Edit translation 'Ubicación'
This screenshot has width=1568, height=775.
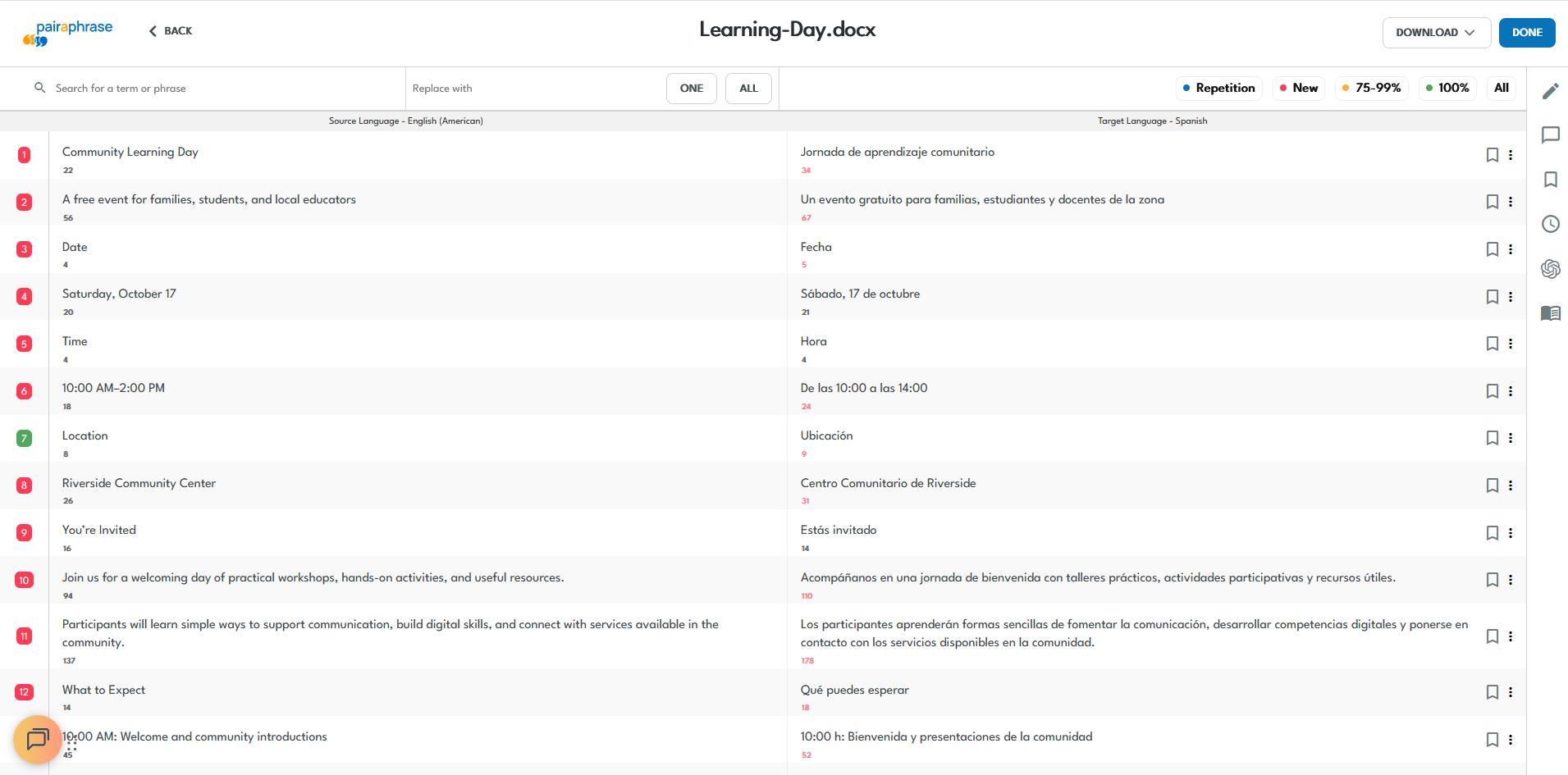click(x=826, y=435)
